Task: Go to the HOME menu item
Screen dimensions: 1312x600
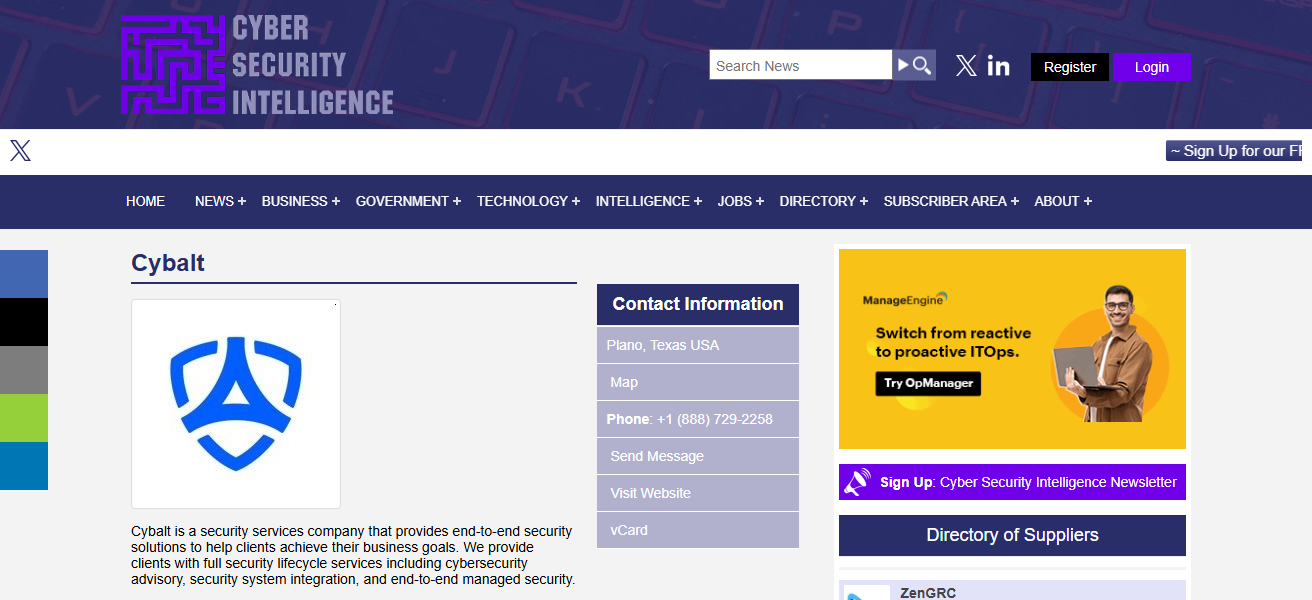Action: (x=145, y=201)
